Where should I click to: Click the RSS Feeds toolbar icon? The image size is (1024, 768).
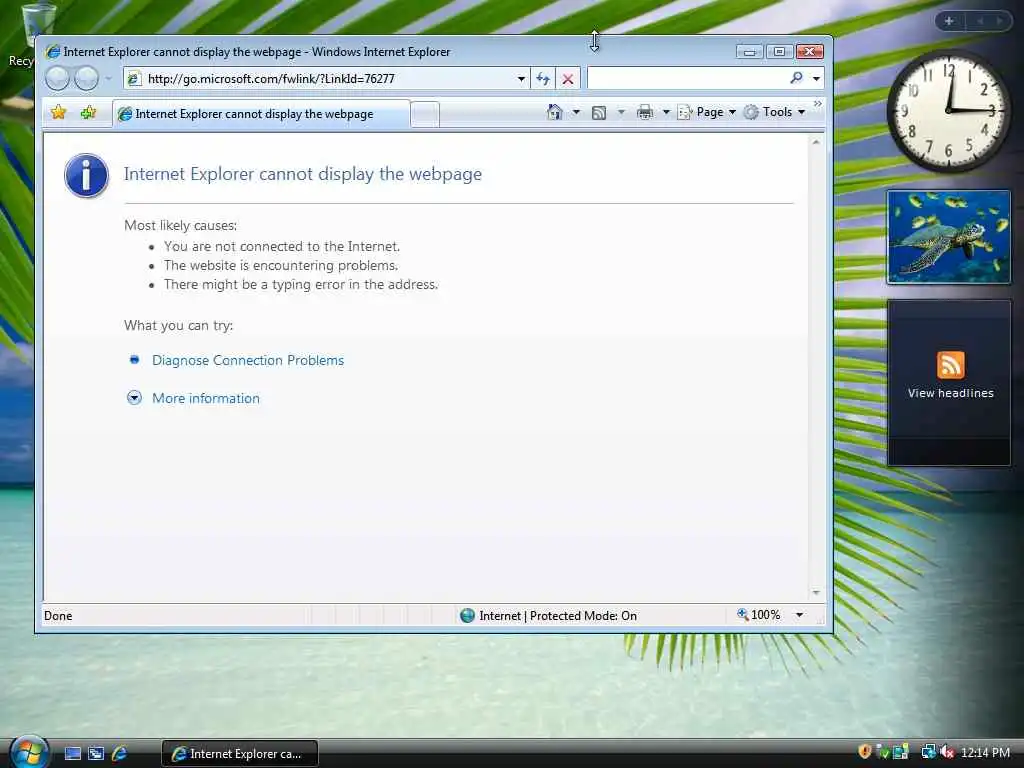[x=599, y=112]
